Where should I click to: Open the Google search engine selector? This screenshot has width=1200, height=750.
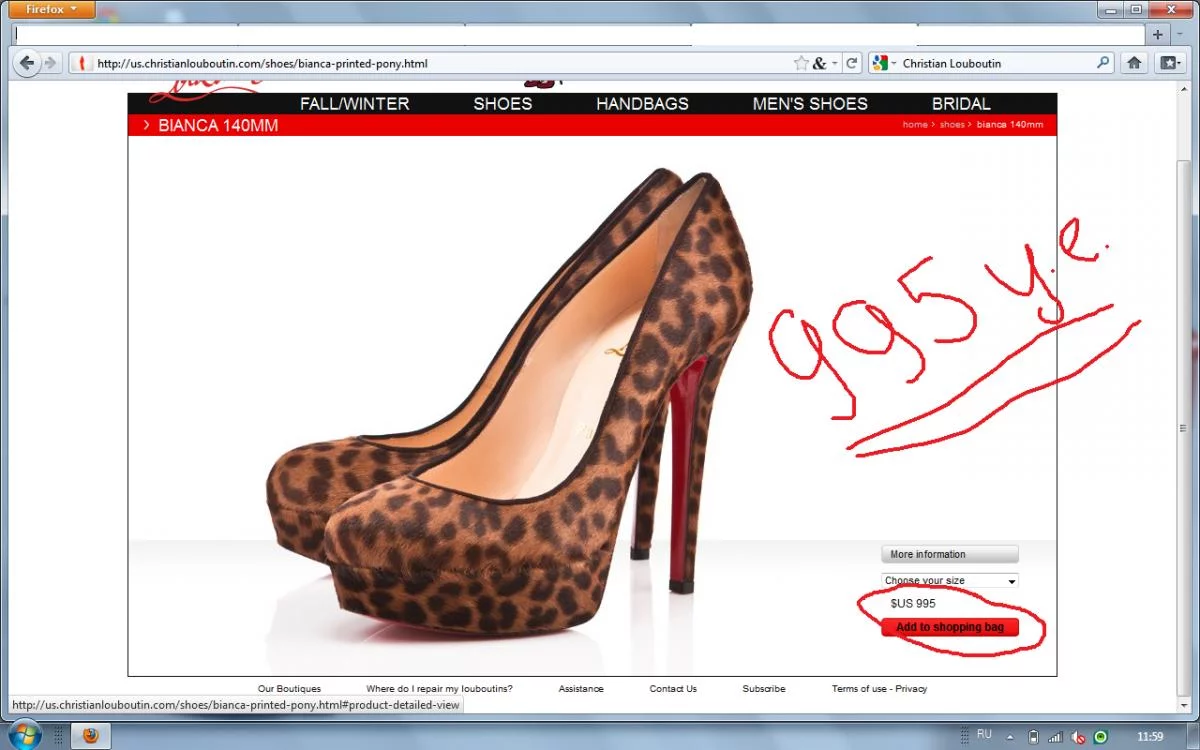[884, 63]
